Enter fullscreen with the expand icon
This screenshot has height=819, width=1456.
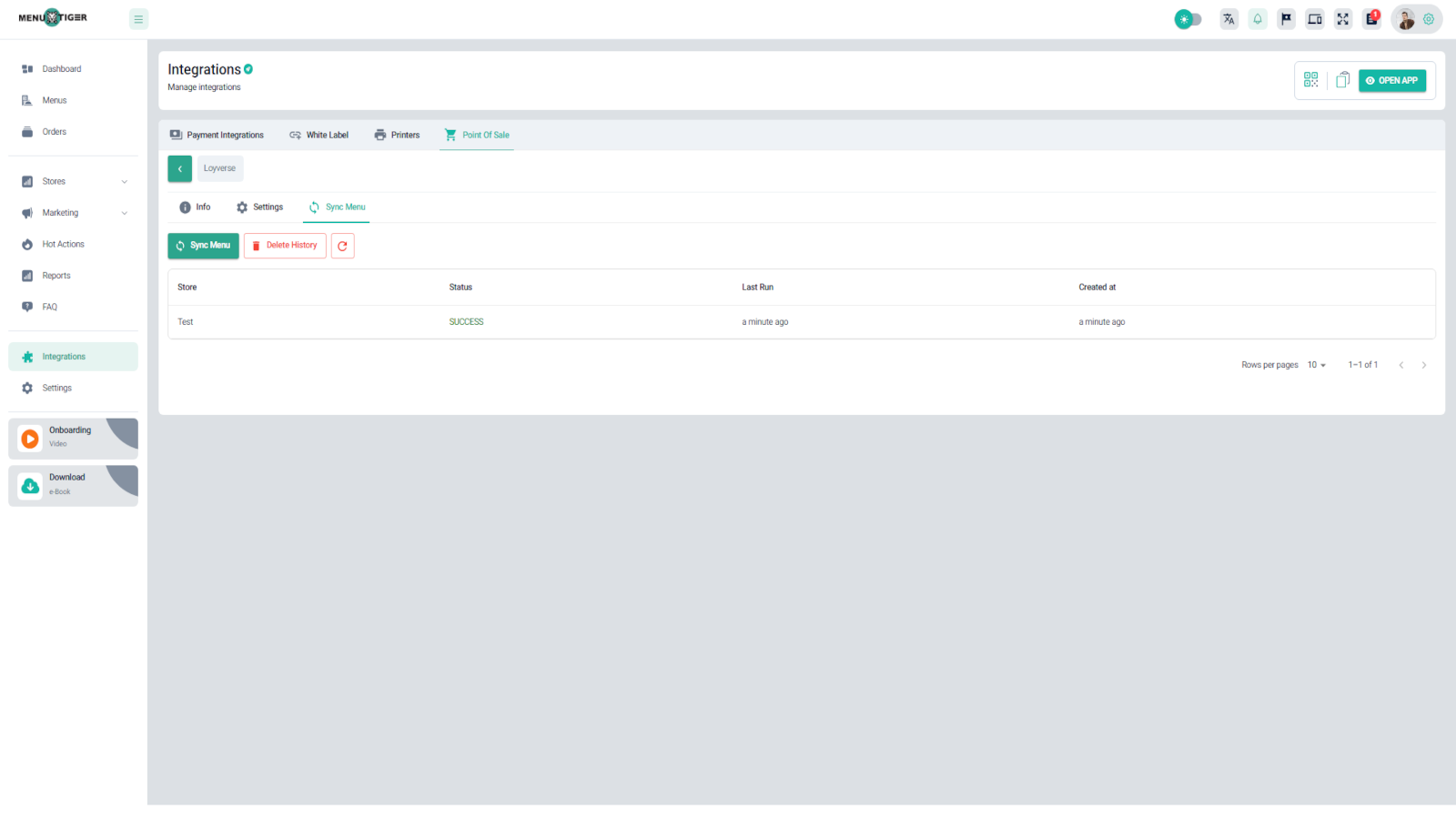[x=1343, y=19]
